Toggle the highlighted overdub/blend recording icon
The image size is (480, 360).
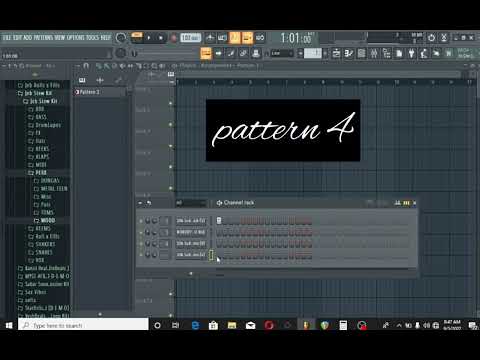point(247,38)
